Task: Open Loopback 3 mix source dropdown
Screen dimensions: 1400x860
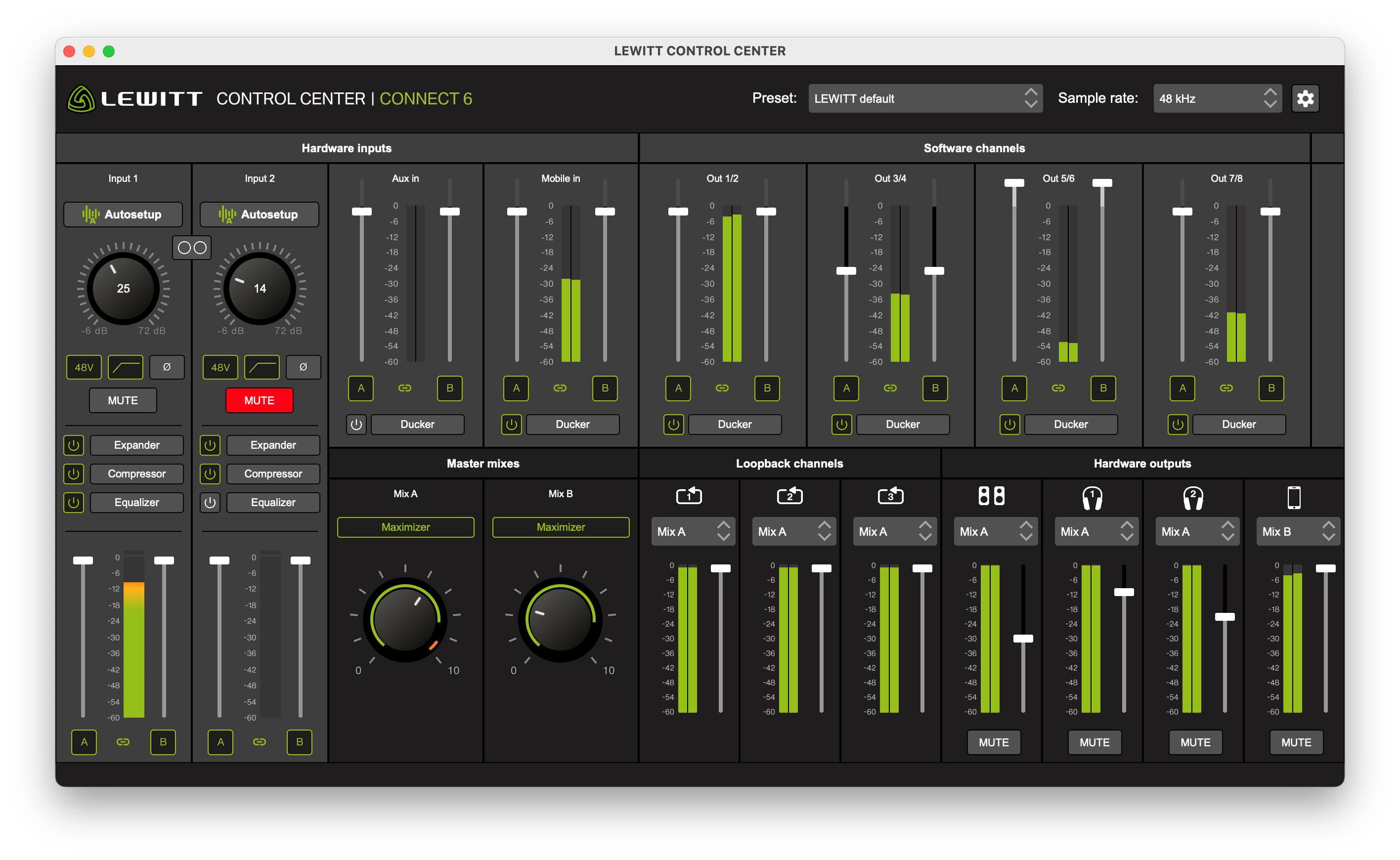Action: (x=894, y=531)
